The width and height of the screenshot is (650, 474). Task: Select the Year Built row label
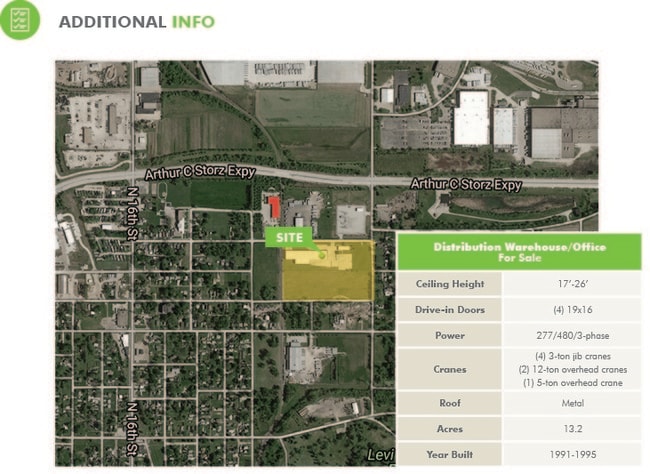[x=449, y=453]
